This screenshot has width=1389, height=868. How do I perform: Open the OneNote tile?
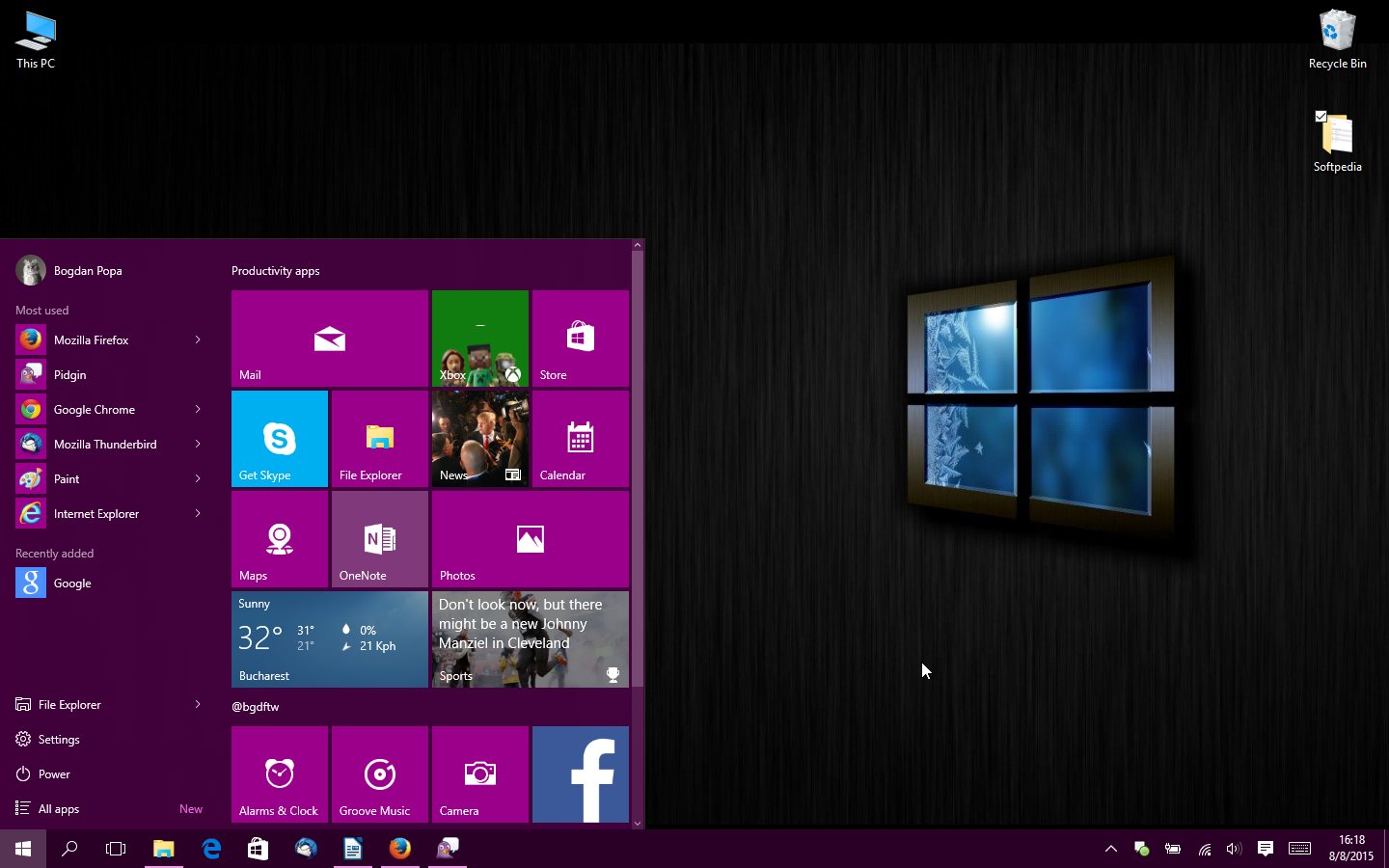tap(379, 539)
